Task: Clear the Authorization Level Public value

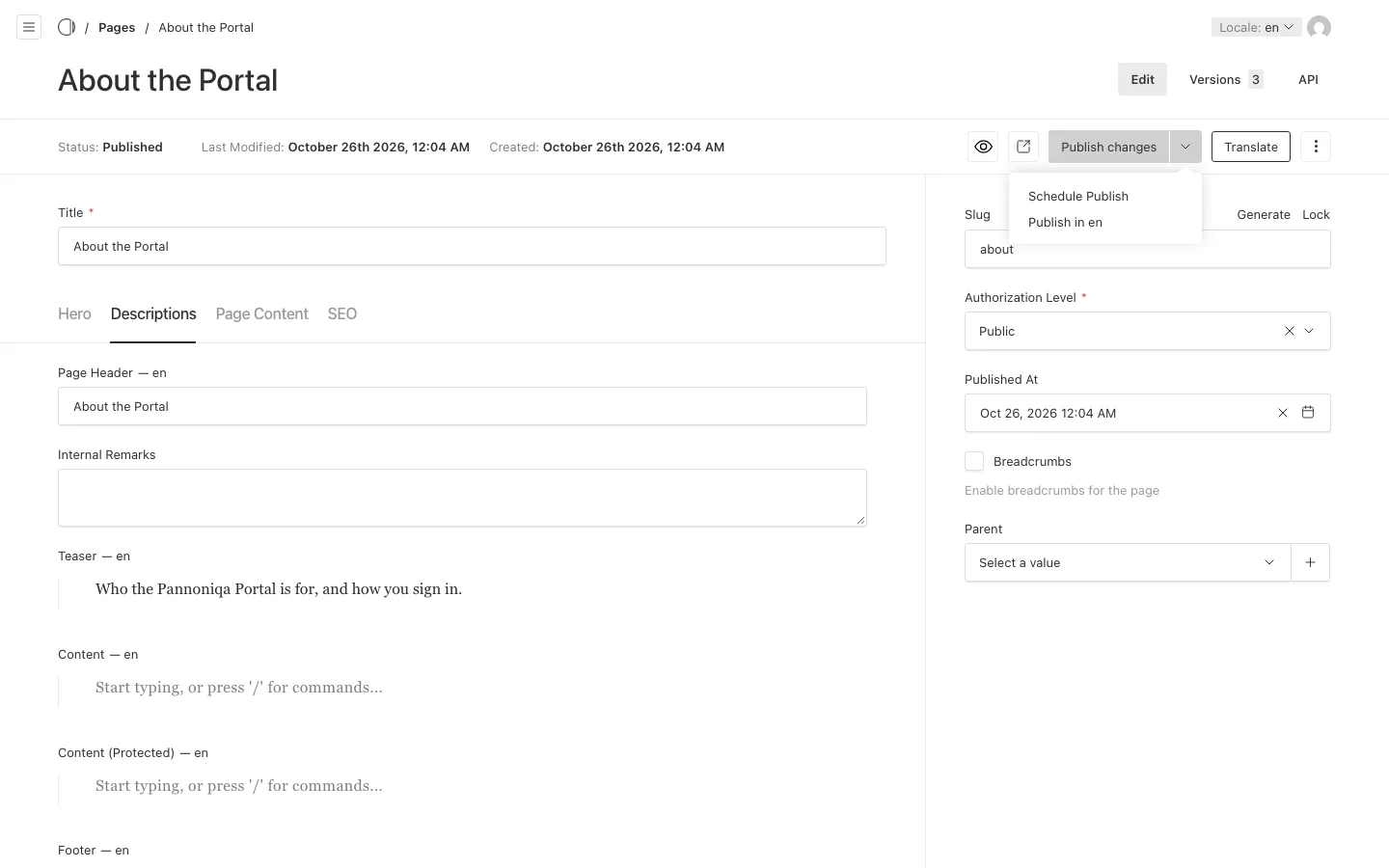Action: (x=1289, y=331)
